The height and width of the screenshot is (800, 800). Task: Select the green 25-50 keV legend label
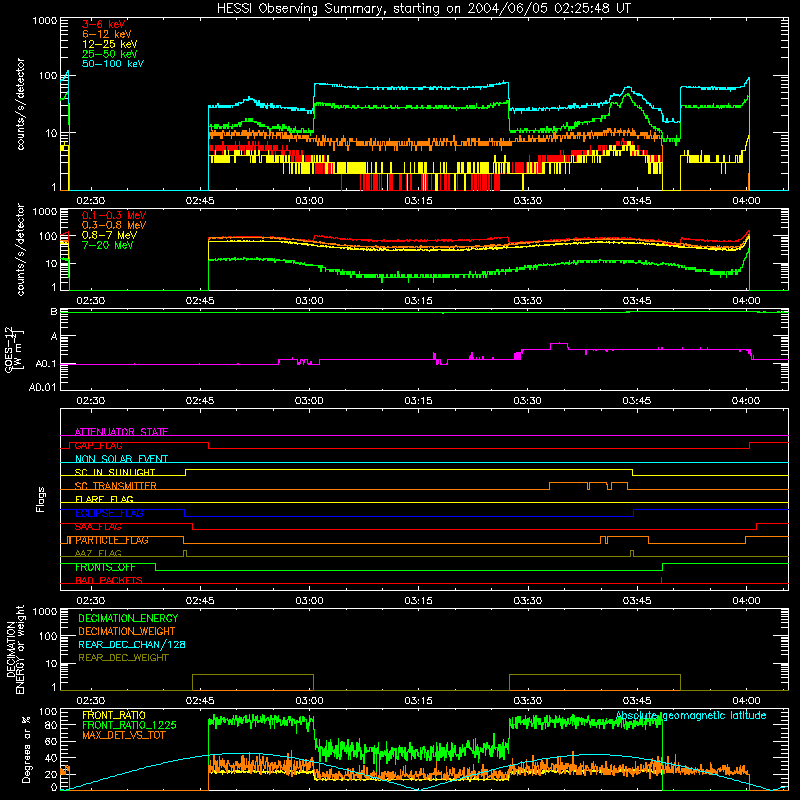coord(110,54)
